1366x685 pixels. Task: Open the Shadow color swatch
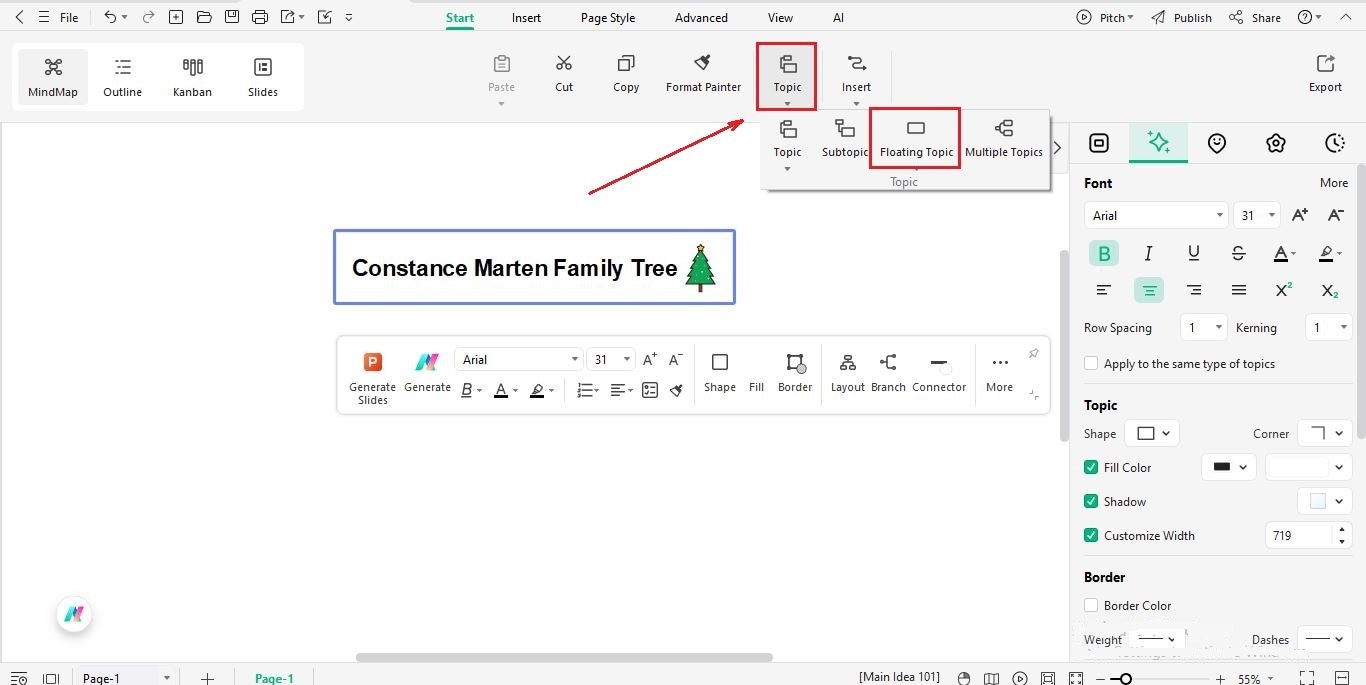1325,501
